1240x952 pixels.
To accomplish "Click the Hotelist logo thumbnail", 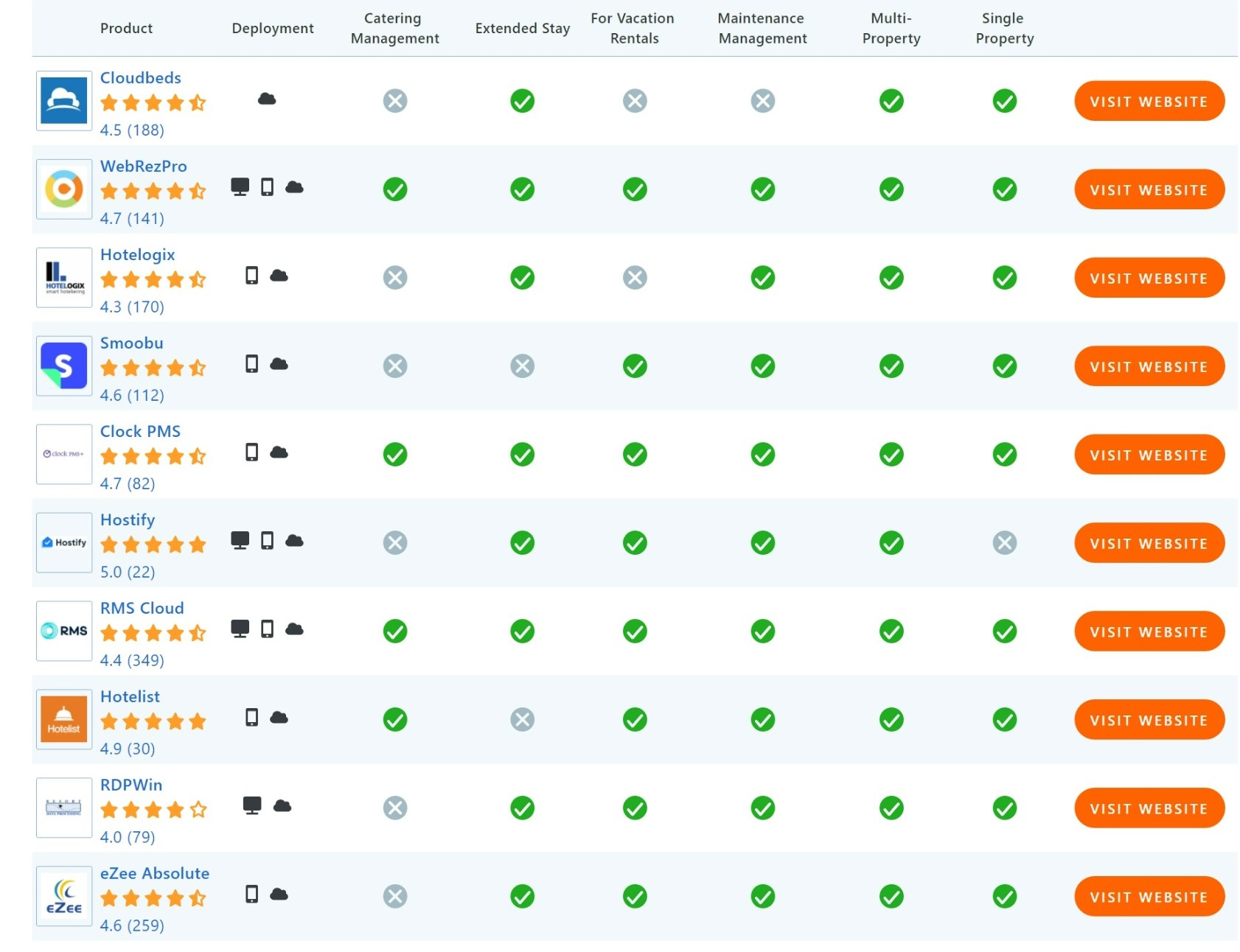I will pos(64,719).
